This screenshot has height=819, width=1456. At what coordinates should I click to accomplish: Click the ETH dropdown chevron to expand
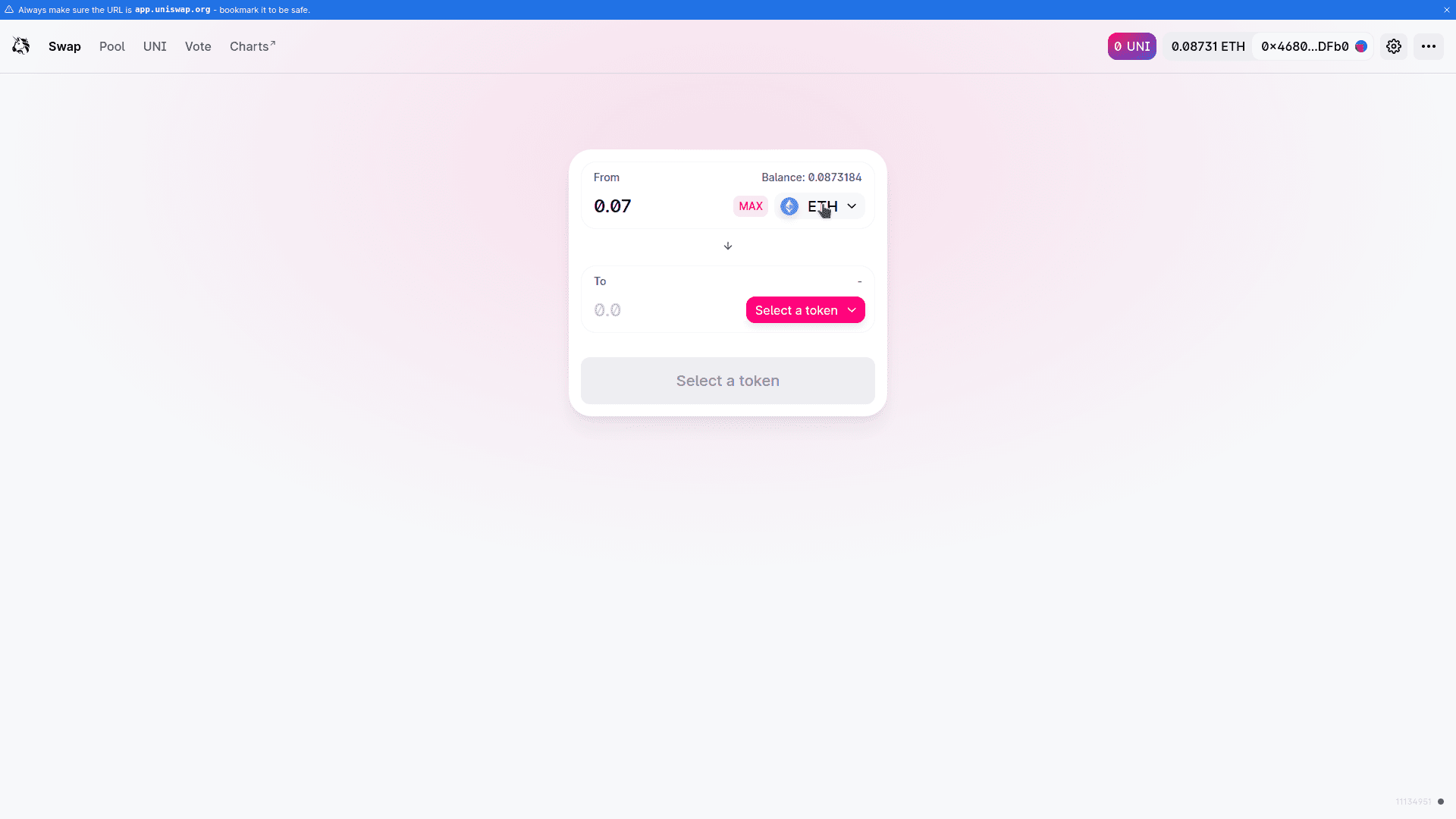click(x=851, y=206)
